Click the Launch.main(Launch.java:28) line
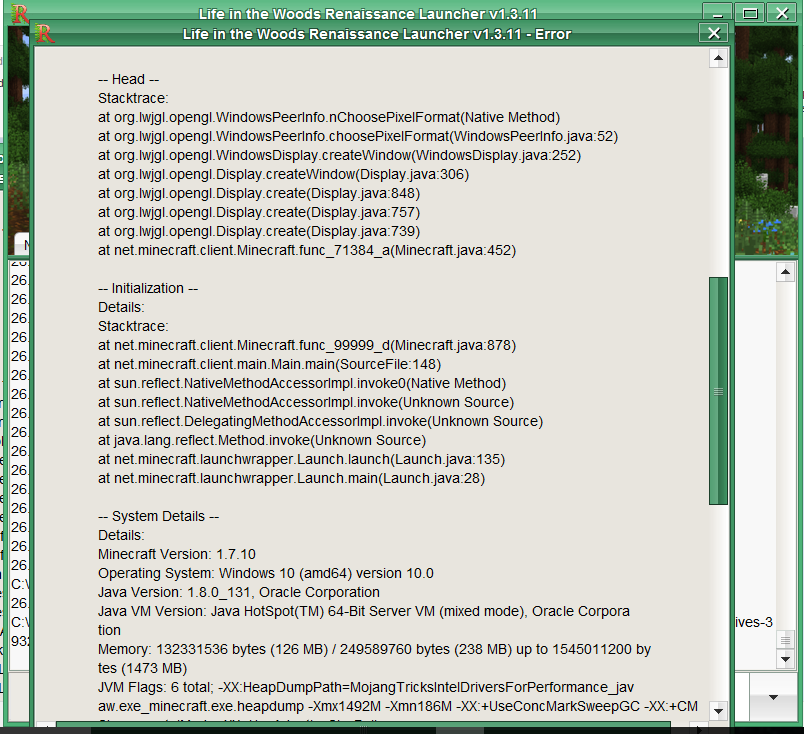The image size is (804, 735). 292,478
